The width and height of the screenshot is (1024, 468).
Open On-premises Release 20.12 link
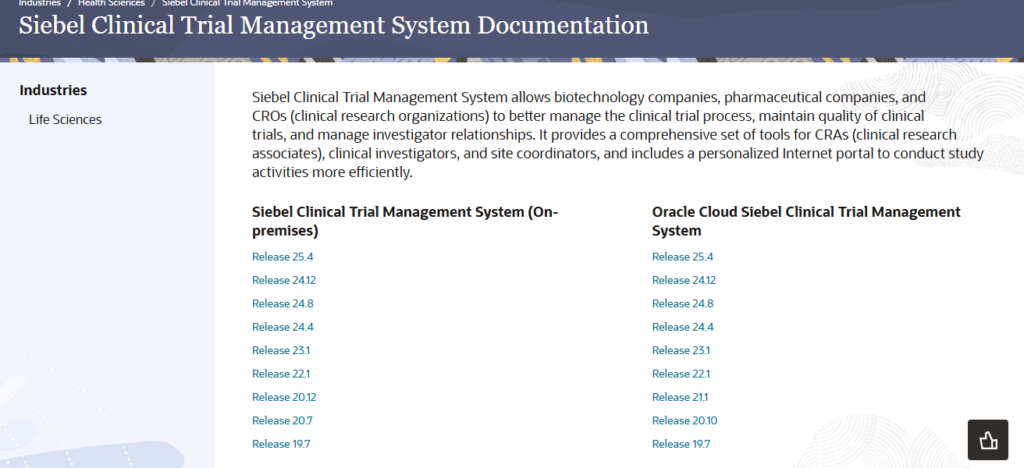pos(284,397)
